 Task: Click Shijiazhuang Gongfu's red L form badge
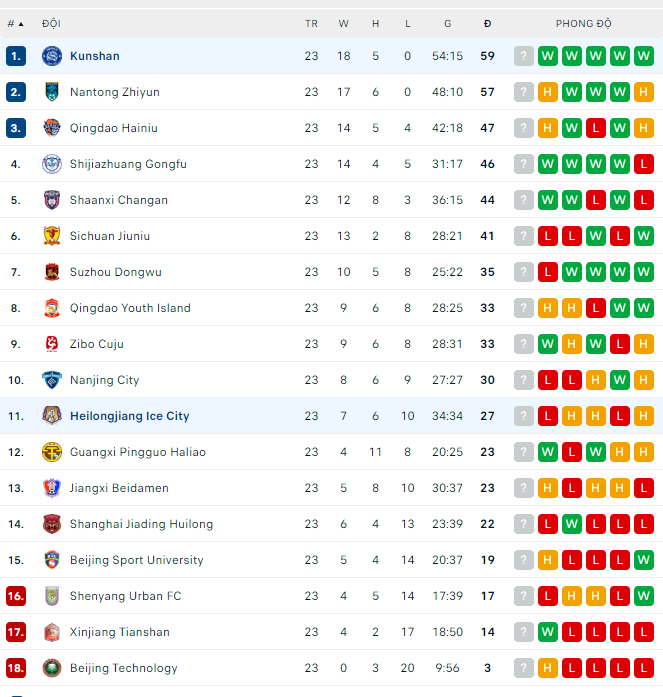pyautogui.click(x=643, y=164)
